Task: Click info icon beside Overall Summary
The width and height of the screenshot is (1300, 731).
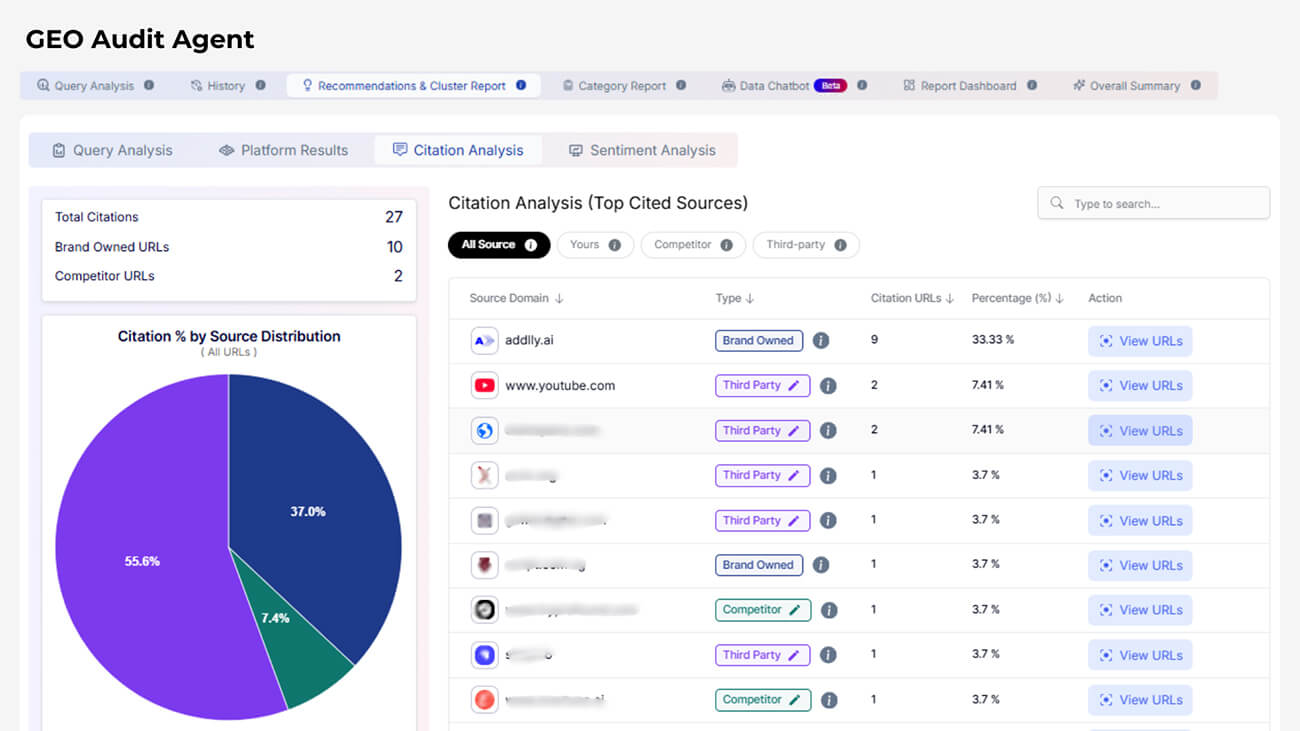Action: [1195, 85]
